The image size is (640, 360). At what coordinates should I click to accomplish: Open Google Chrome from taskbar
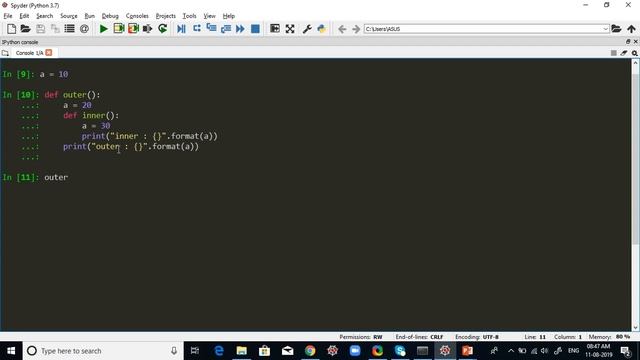pos(310,351)
